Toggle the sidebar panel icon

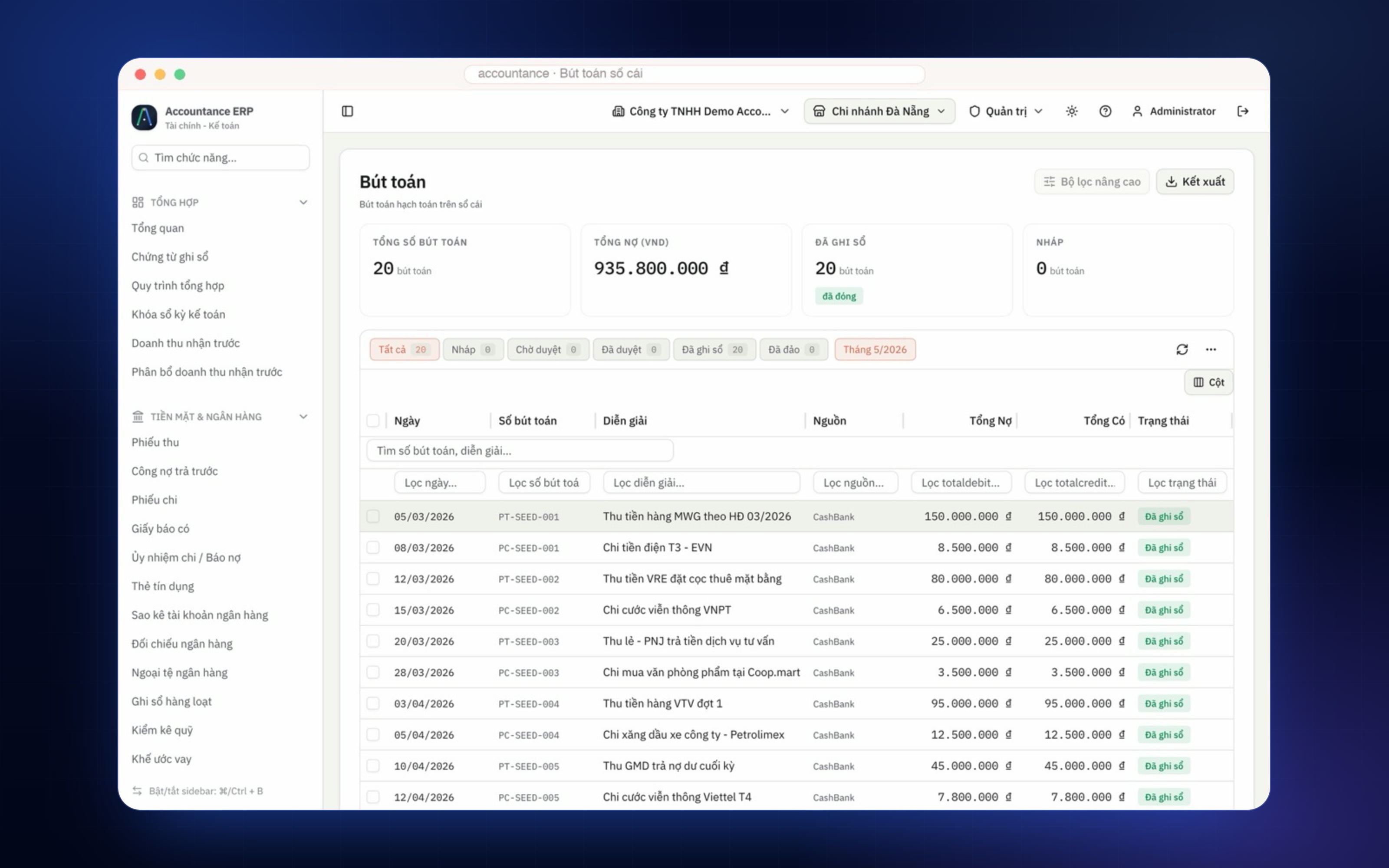click(x=347, y=111)
